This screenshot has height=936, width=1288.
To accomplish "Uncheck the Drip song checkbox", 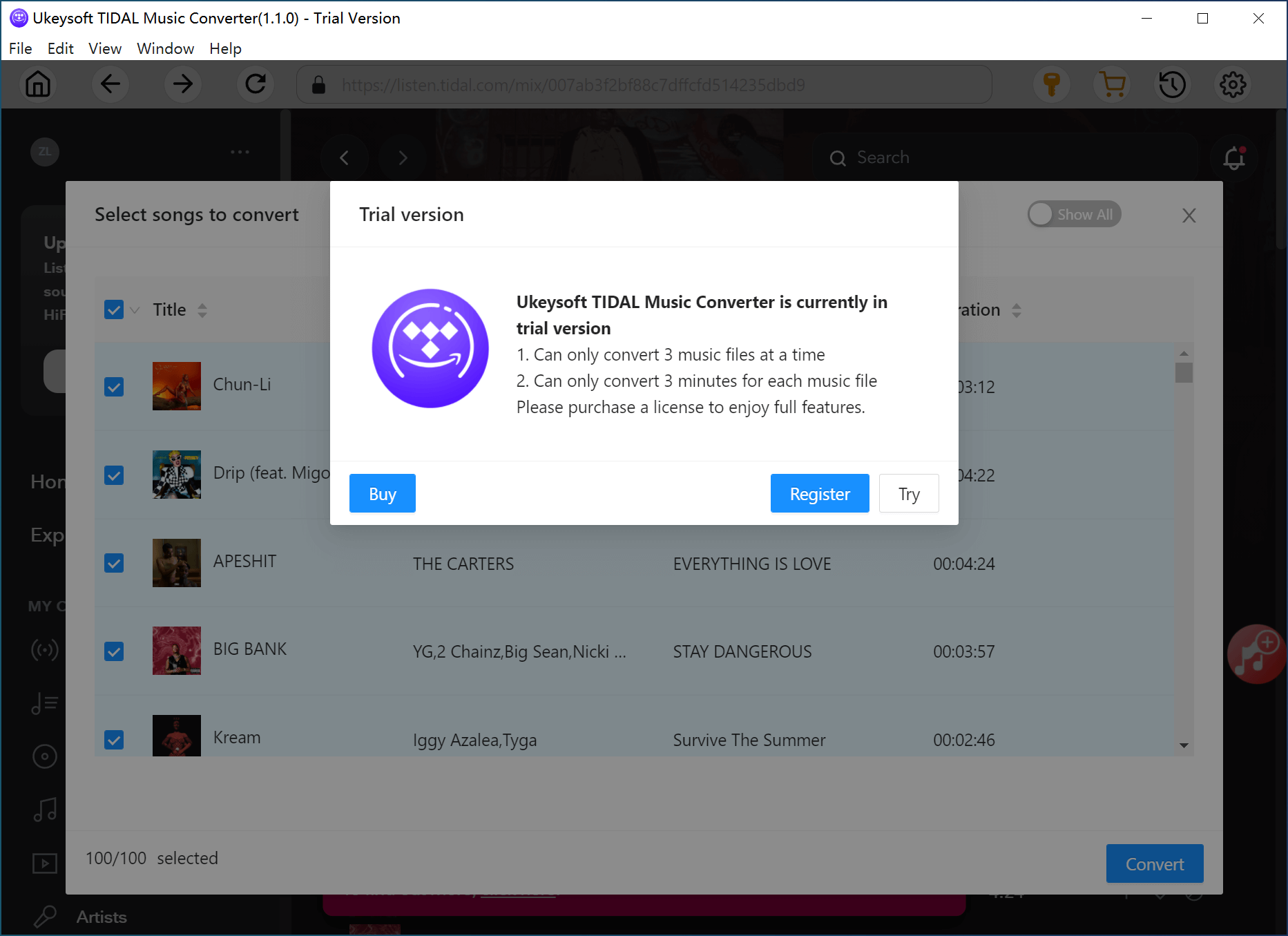I will (x=114, y=475).
